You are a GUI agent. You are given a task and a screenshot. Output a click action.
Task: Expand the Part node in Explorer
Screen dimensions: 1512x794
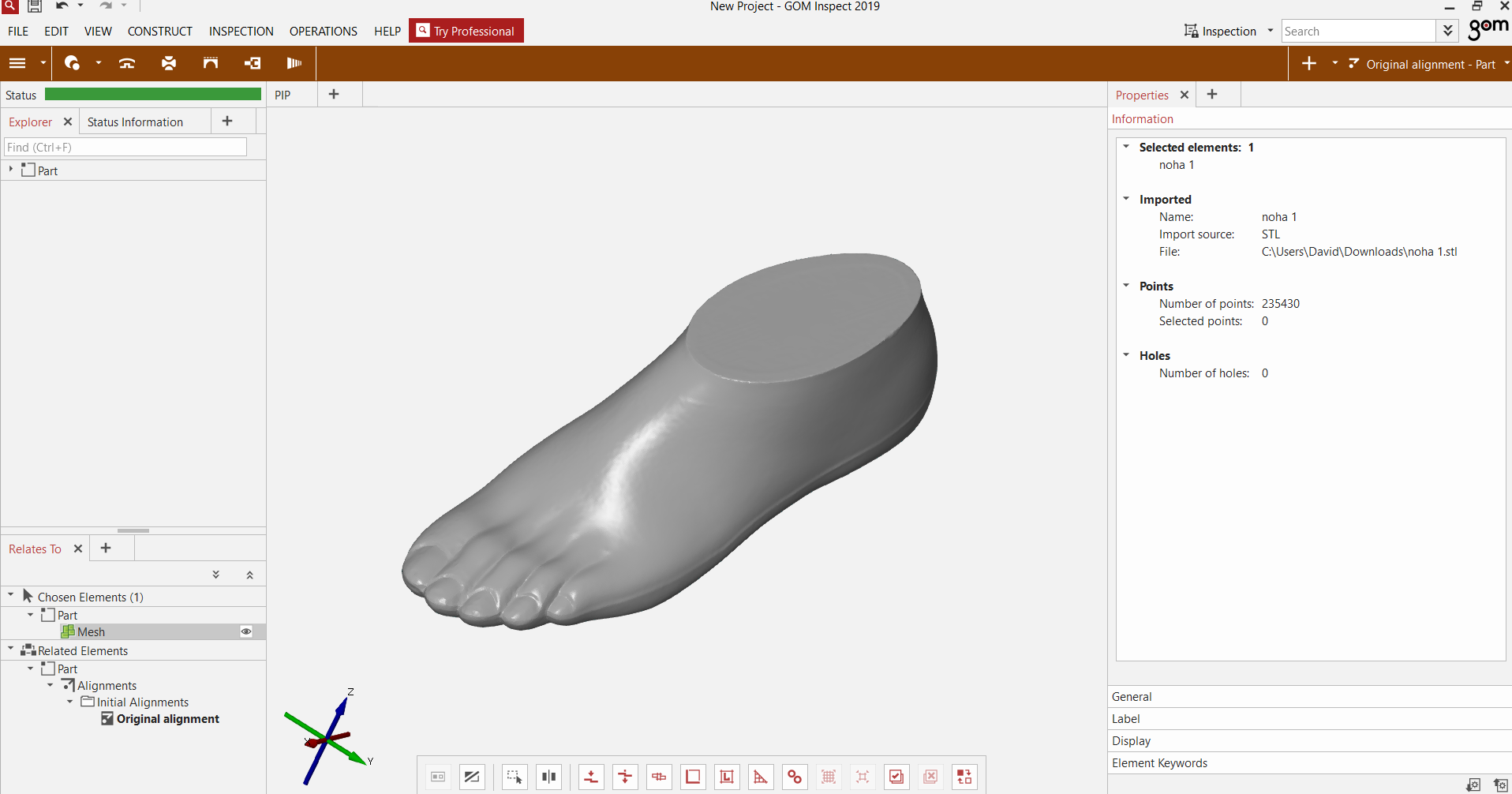click(11, 169)
